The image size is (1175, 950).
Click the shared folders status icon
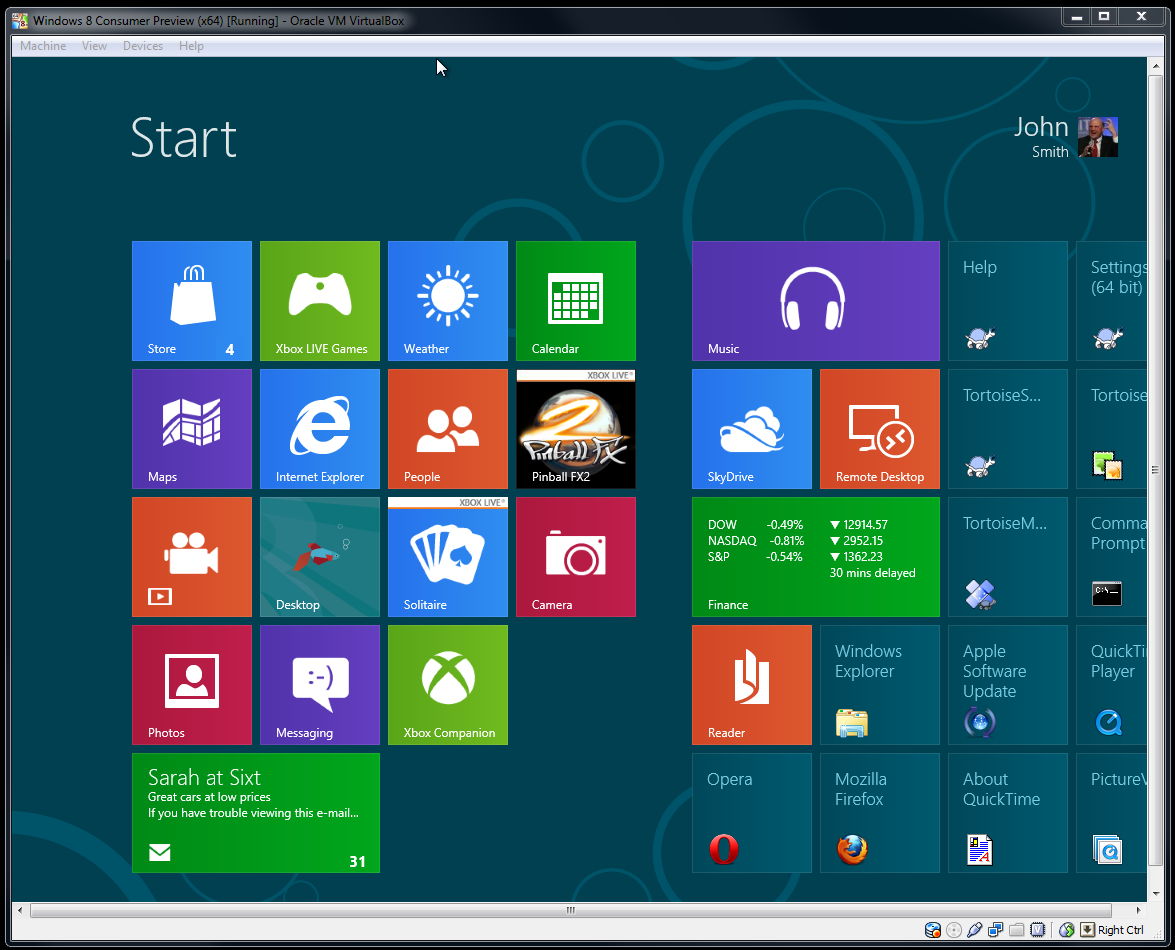1017,930
